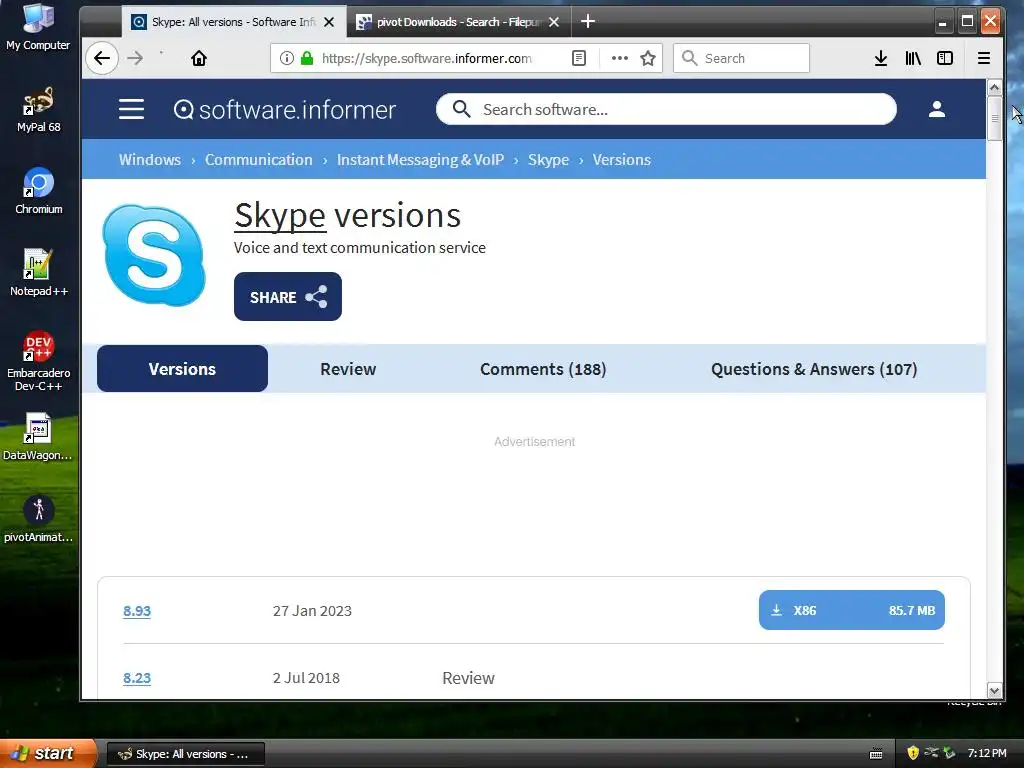This screenshot has height=768, width=1024.
Task: Open the browser home page icon
Action: (199, 58)
